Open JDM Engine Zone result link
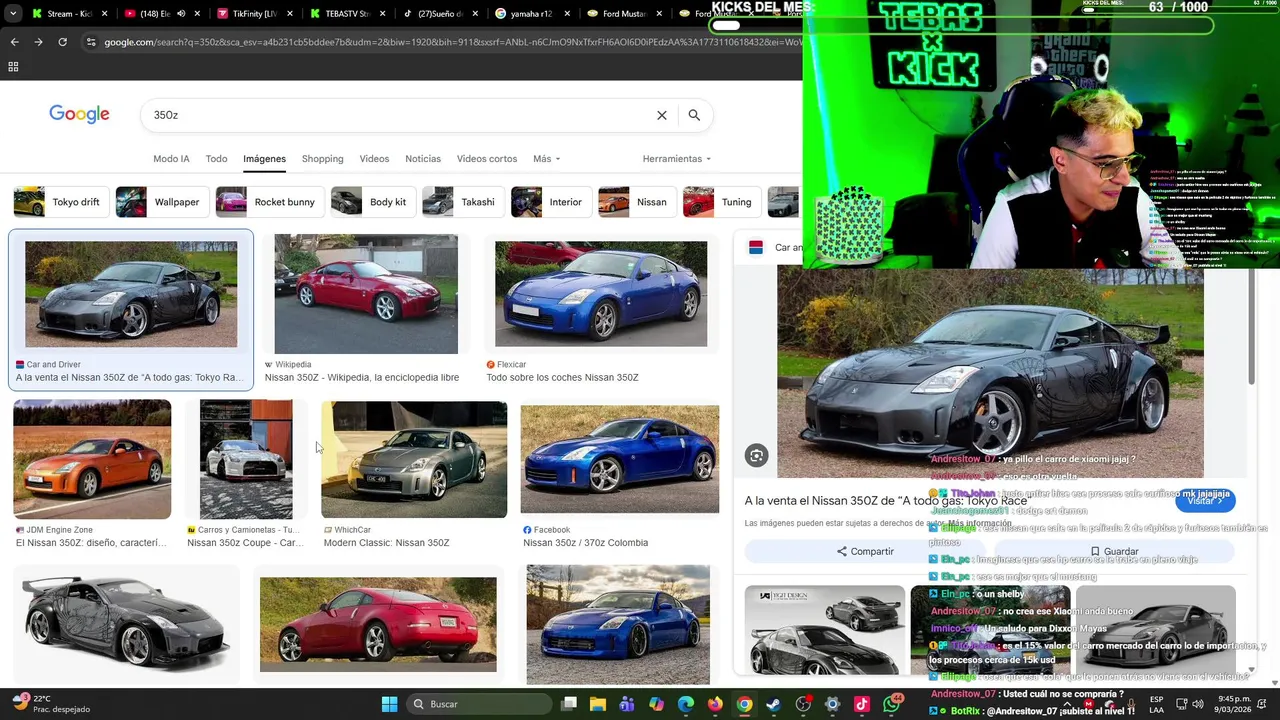This screenshot has height=720, width=1280. [91, 543]
